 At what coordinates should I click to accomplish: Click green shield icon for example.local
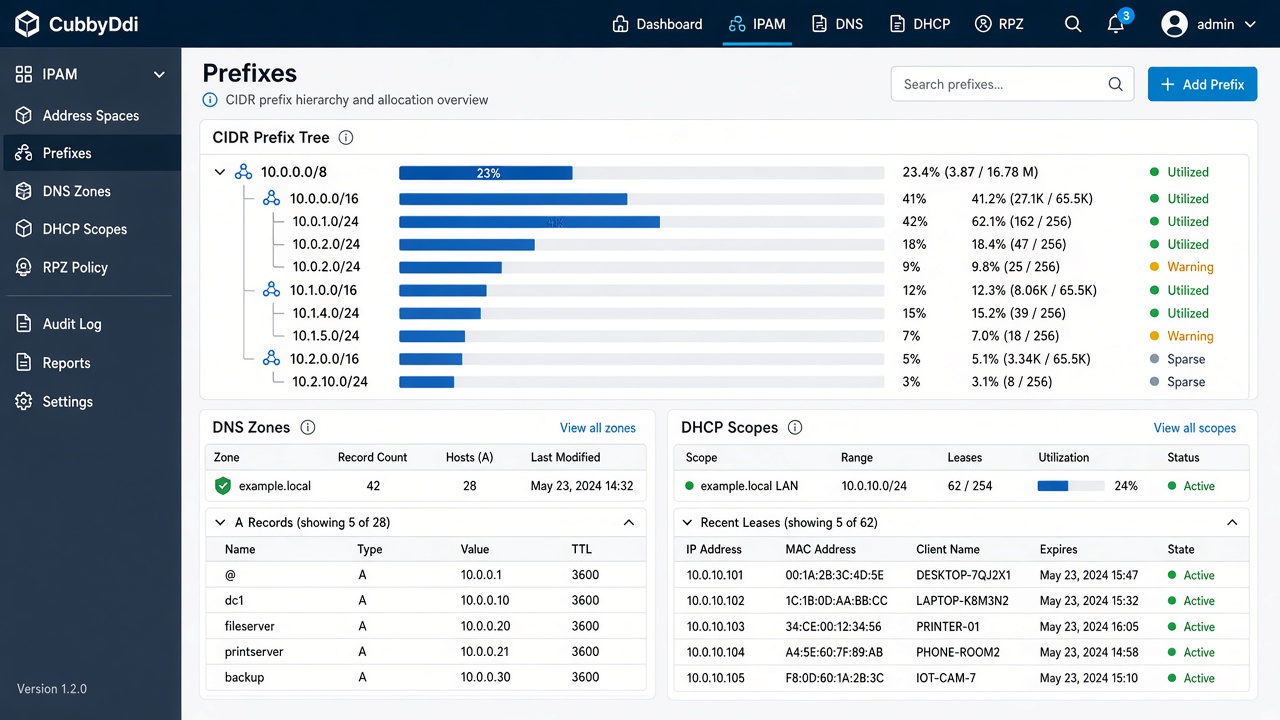pyautogui.click(x=223, y=486)
